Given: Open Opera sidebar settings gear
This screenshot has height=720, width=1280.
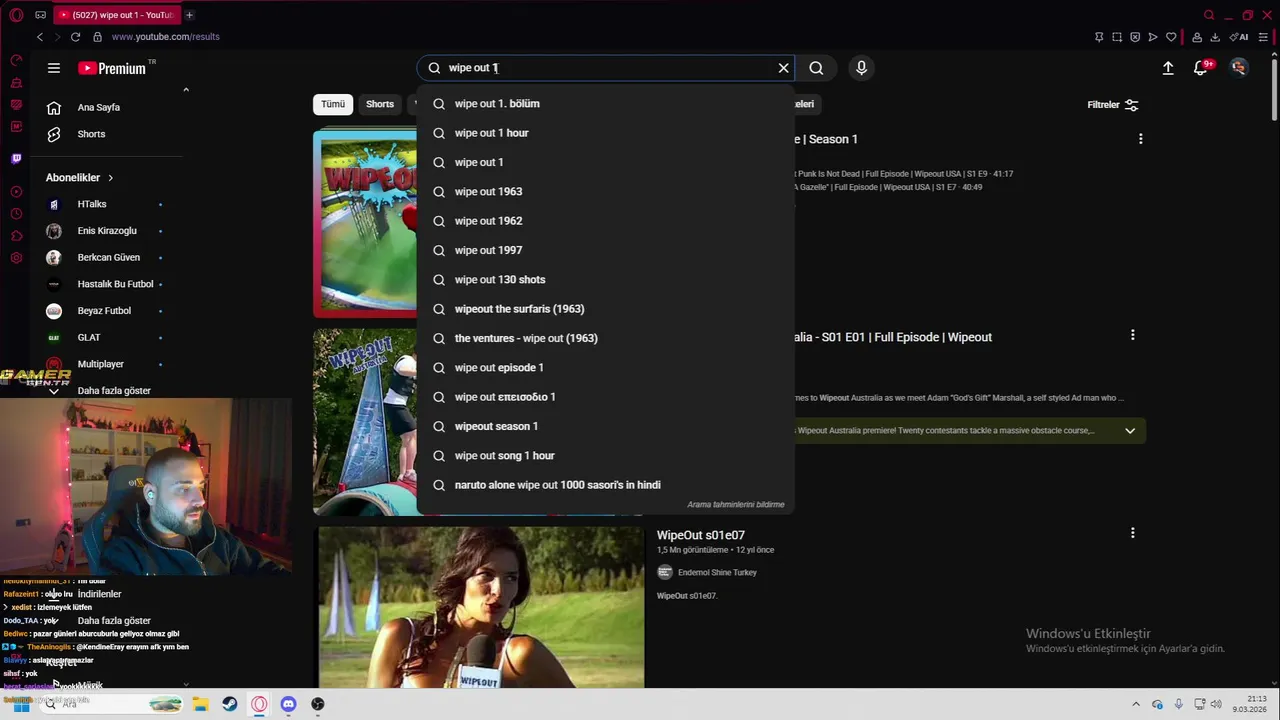Looking at the screenshot, I should [x=16, y=258].
